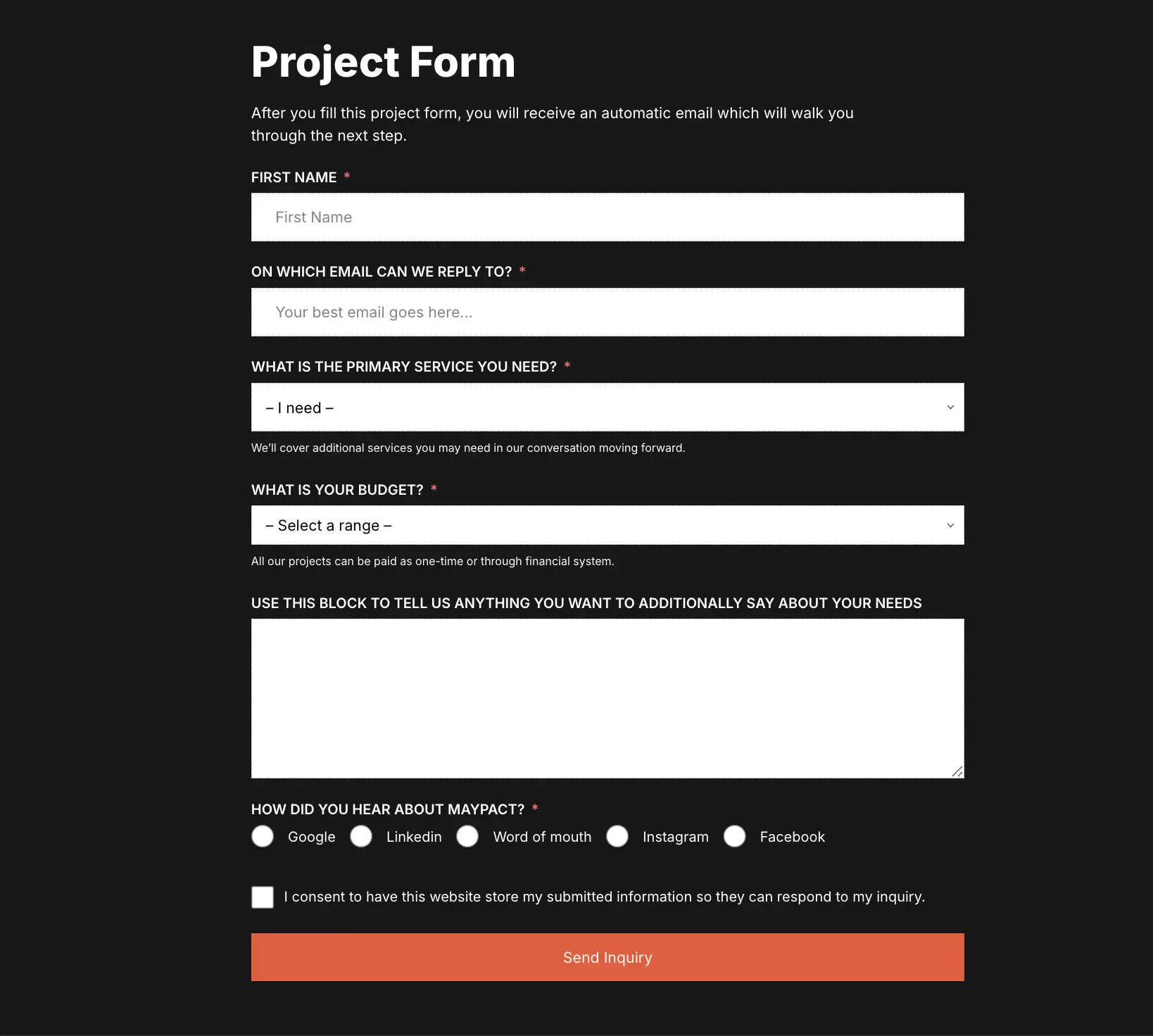1153x1036 pixels.
Task: Click the 'Word of mouth' label text
Action: point(542,837)
